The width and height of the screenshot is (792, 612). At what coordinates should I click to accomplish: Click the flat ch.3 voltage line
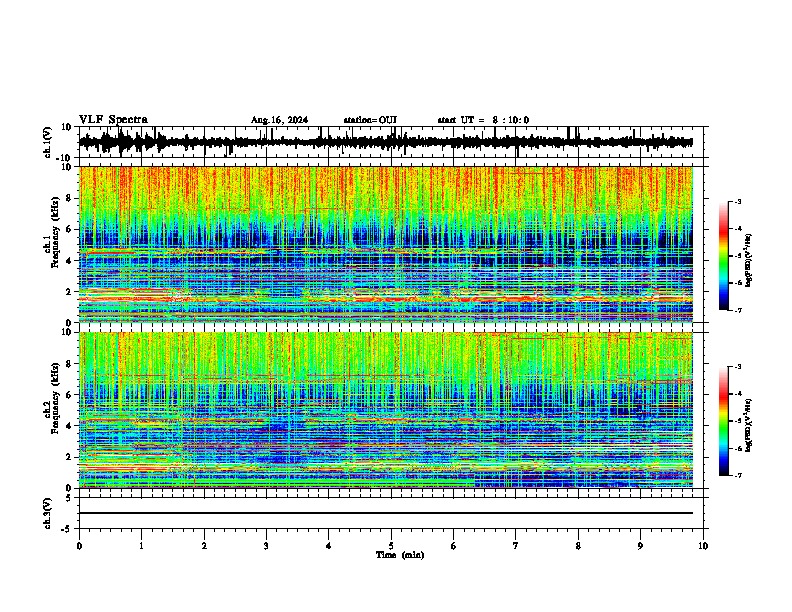point(386,513)
